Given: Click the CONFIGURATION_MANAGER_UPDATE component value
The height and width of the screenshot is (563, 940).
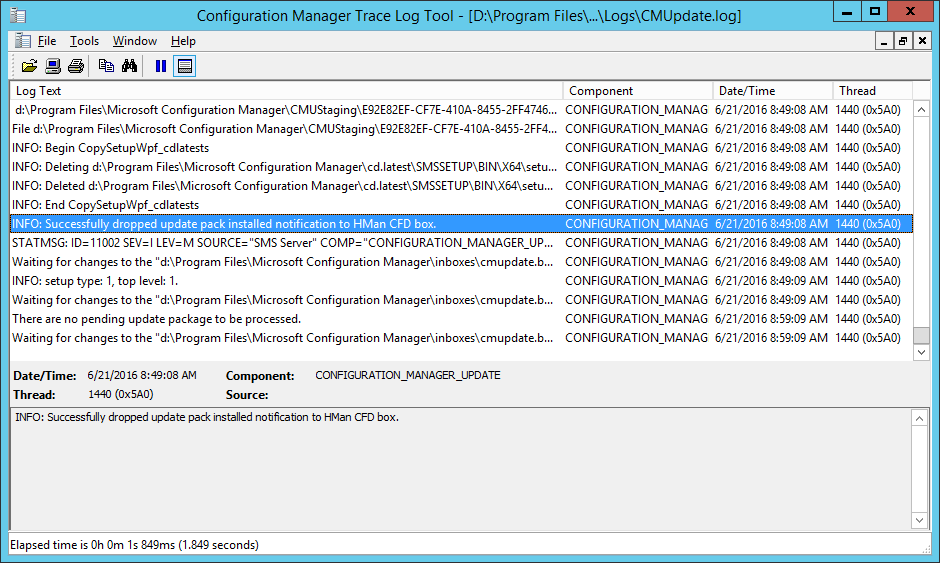Looking at the screenshot, I should (x=408, y=375).
